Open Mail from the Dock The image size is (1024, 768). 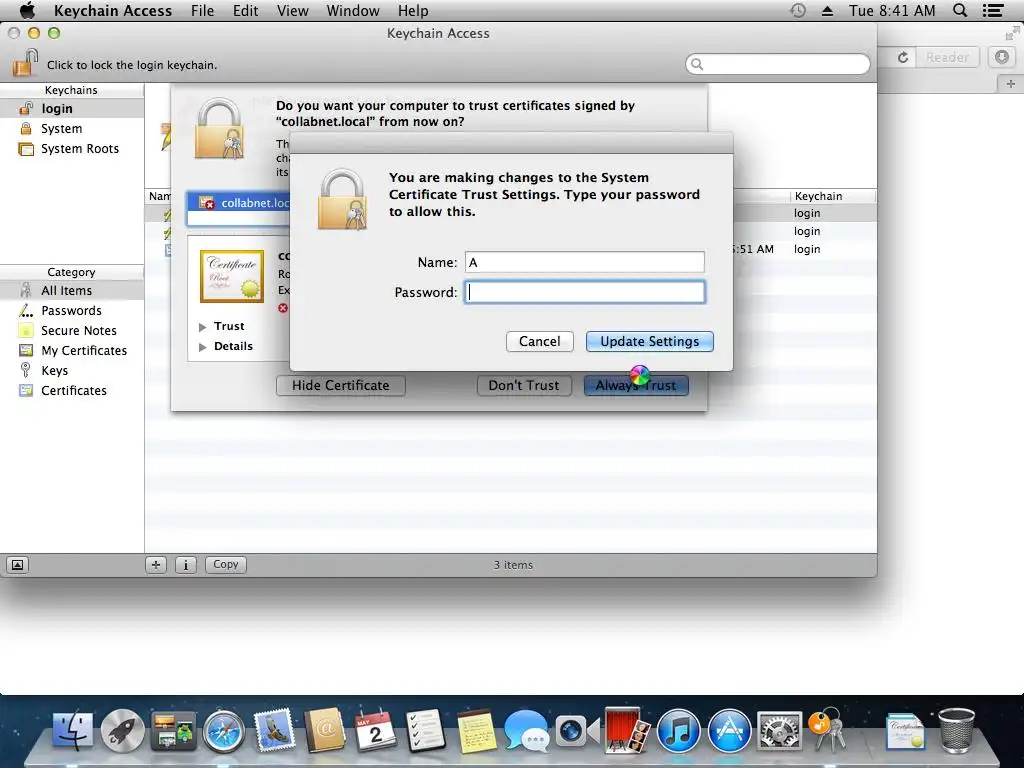click(x=274, y=728)
